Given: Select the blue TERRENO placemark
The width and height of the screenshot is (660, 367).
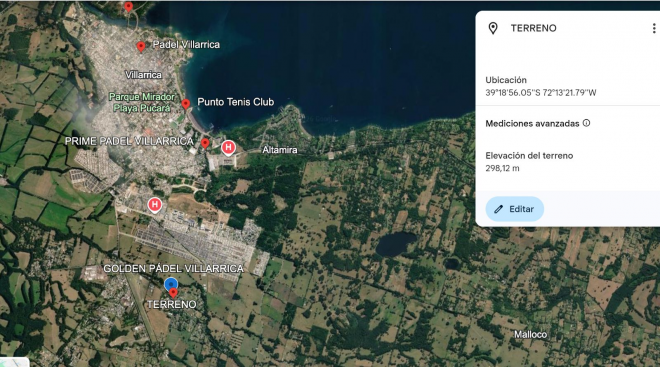Looking at the screenshot, I should (170, 283).
